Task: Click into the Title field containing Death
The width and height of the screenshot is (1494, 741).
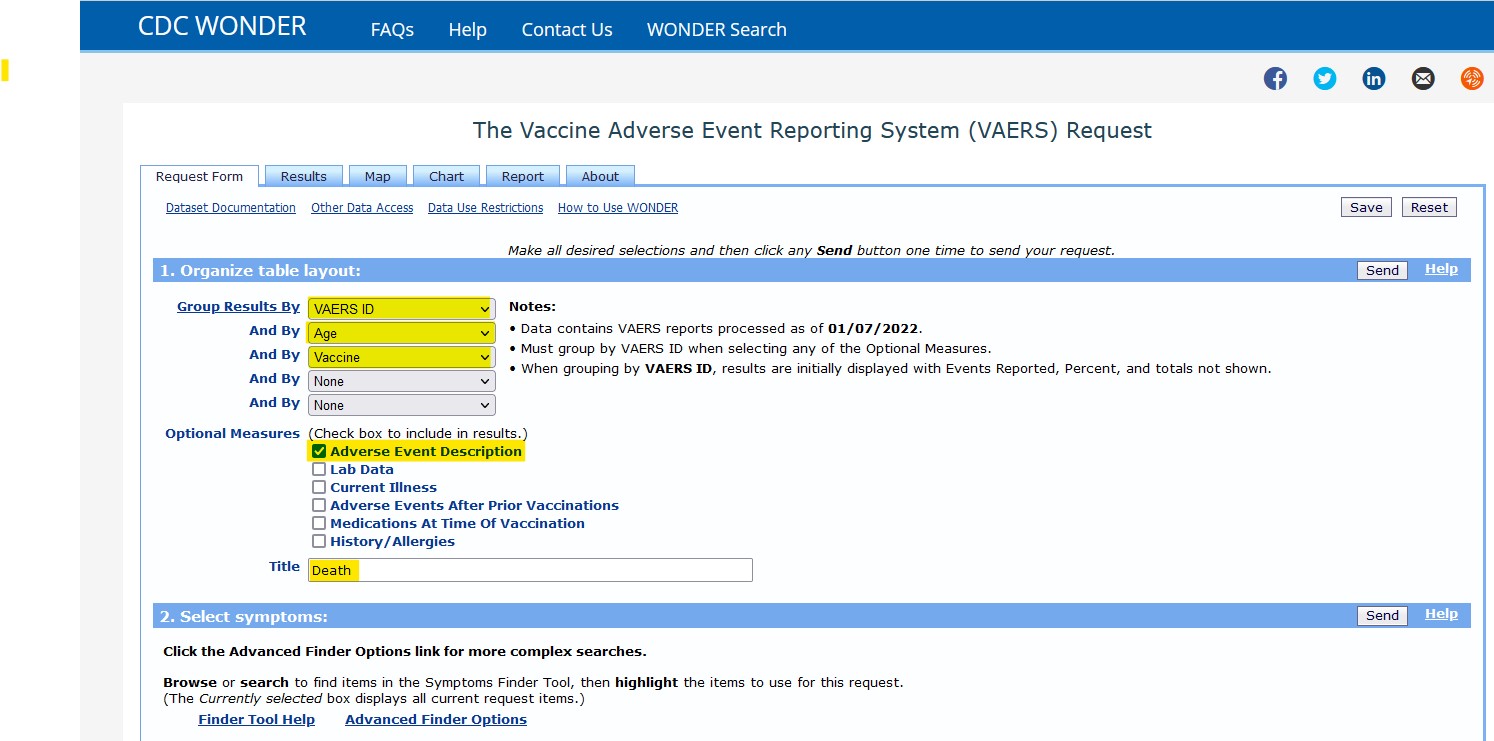Action: coord(530,570)
